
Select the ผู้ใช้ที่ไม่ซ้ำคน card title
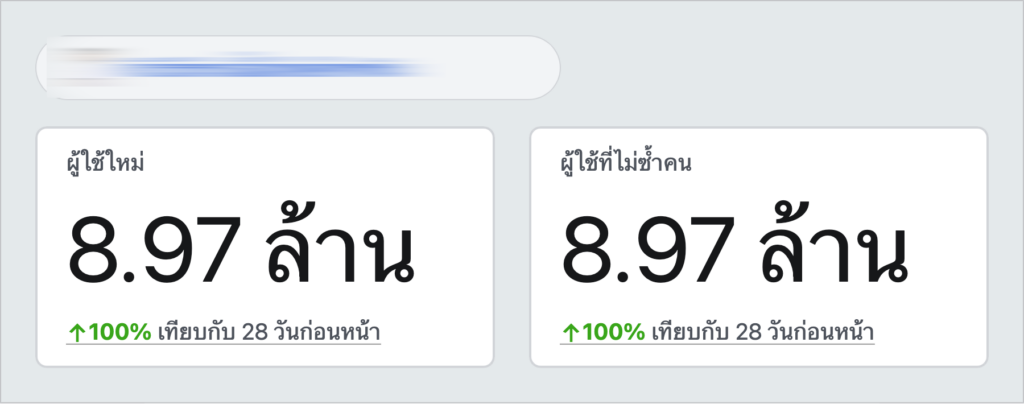pyautogui.click(x=626, y=163)
